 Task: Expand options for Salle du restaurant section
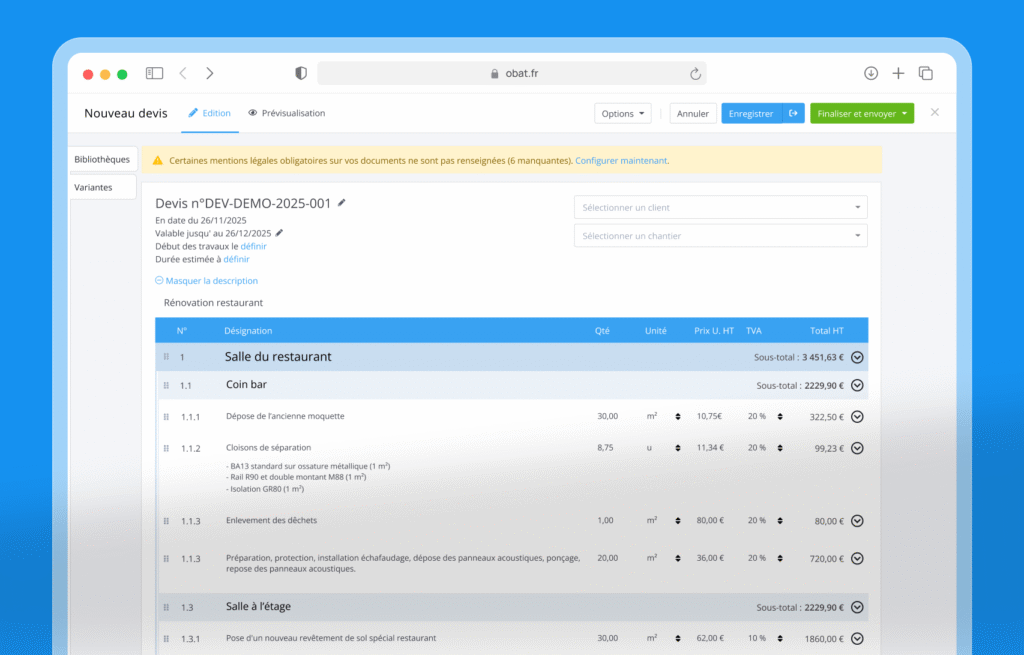pyautogui.click(x=857, y=357)
